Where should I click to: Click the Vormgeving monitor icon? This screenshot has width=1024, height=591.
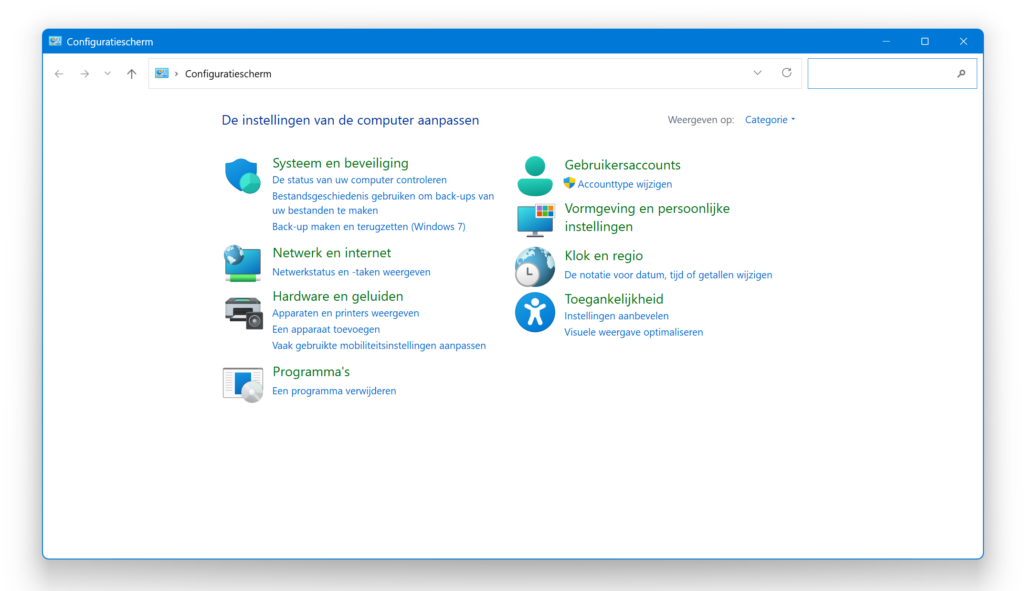pyautogui.click(x=535, y=220)
